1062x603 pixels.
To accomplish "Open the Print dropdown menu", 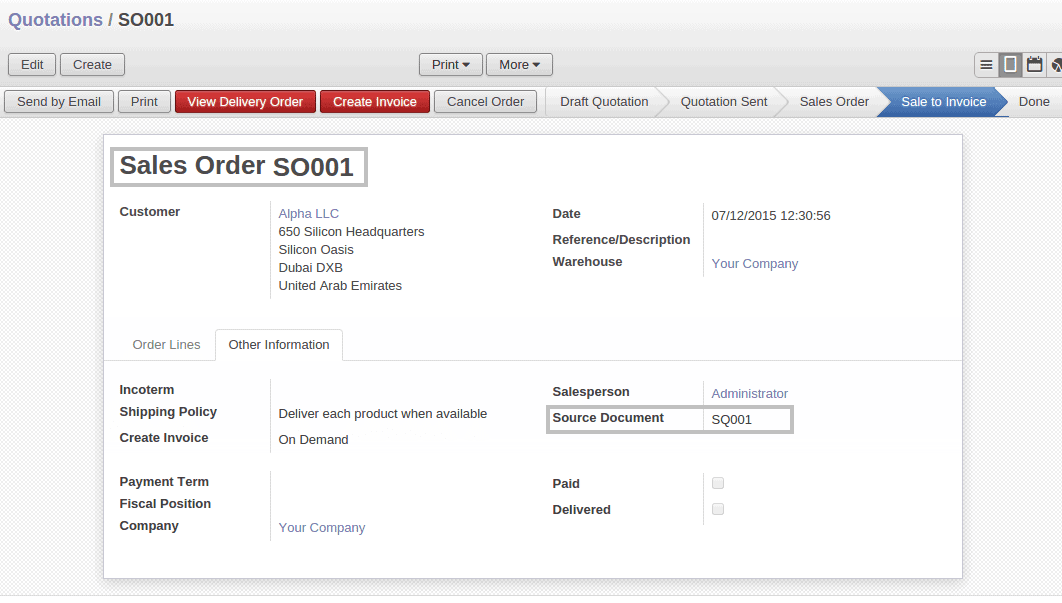I will click(x=450, y=64).
